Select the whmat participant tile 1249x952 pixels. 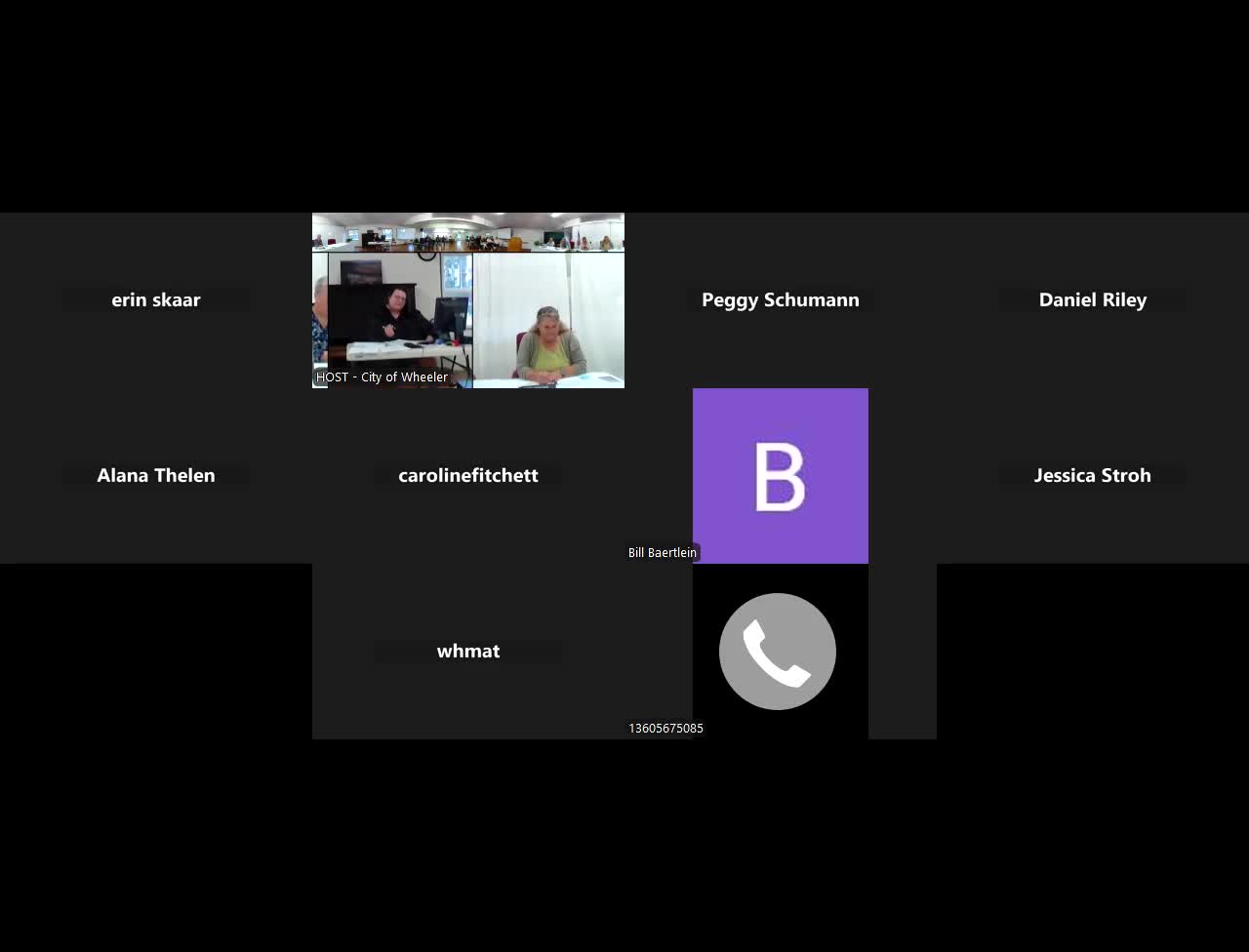pos(467,651)
